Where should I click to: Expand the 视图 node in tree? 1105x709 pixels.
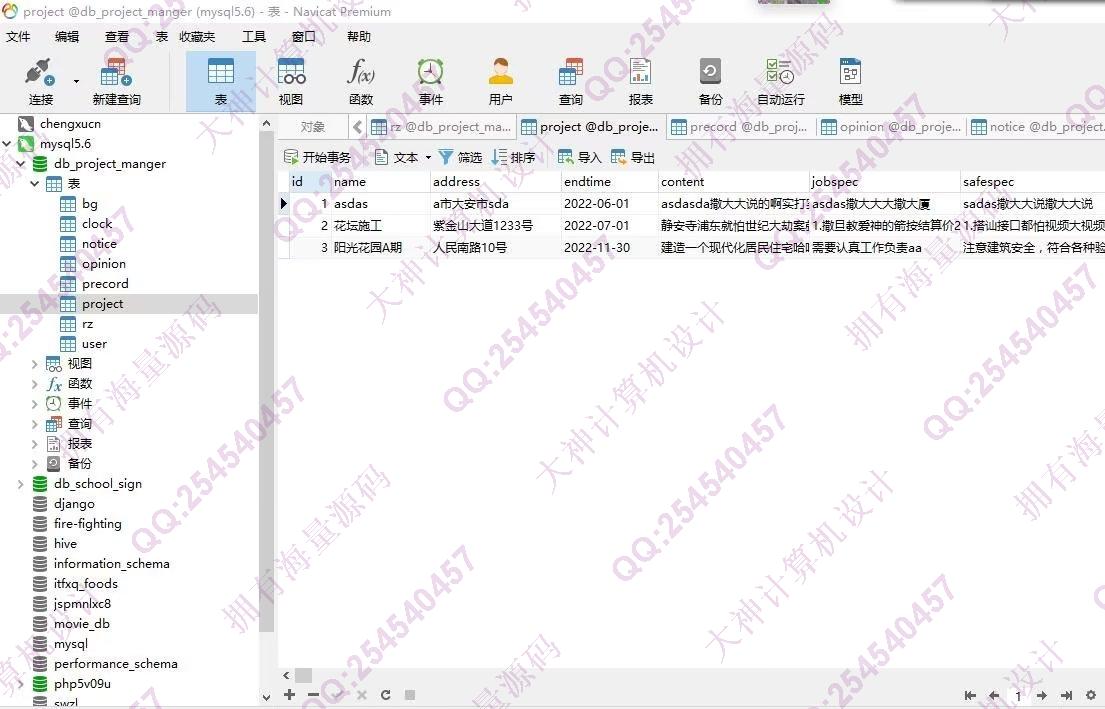tap(35, 364)
